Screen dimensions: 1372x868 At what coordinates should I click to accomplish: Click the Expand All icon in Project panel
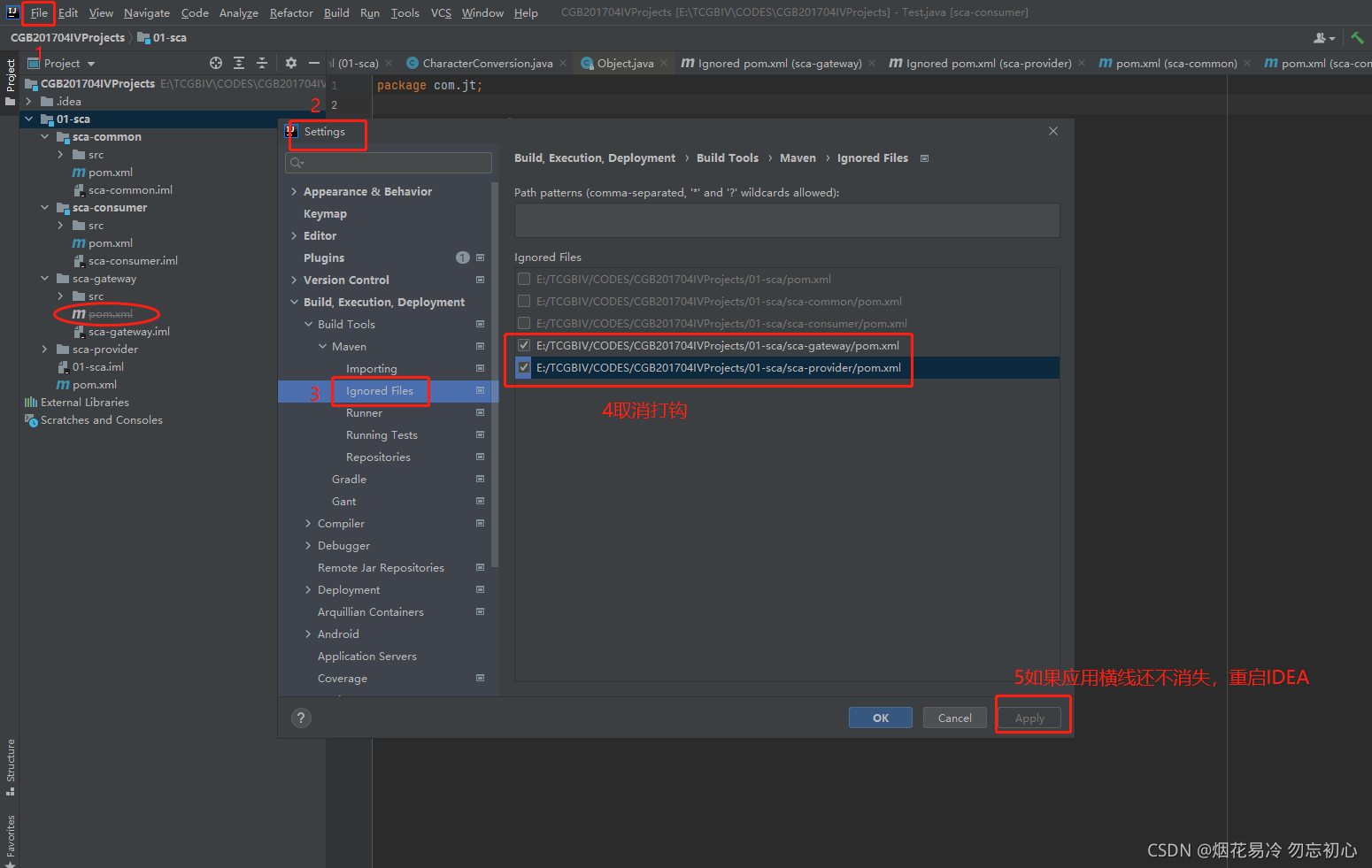[x=239, y=63]
